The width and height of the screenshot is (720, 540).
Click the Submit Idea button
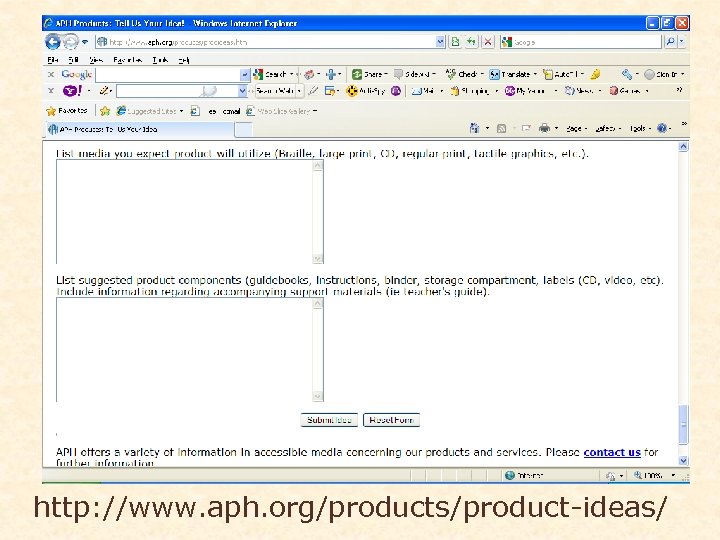329,420
